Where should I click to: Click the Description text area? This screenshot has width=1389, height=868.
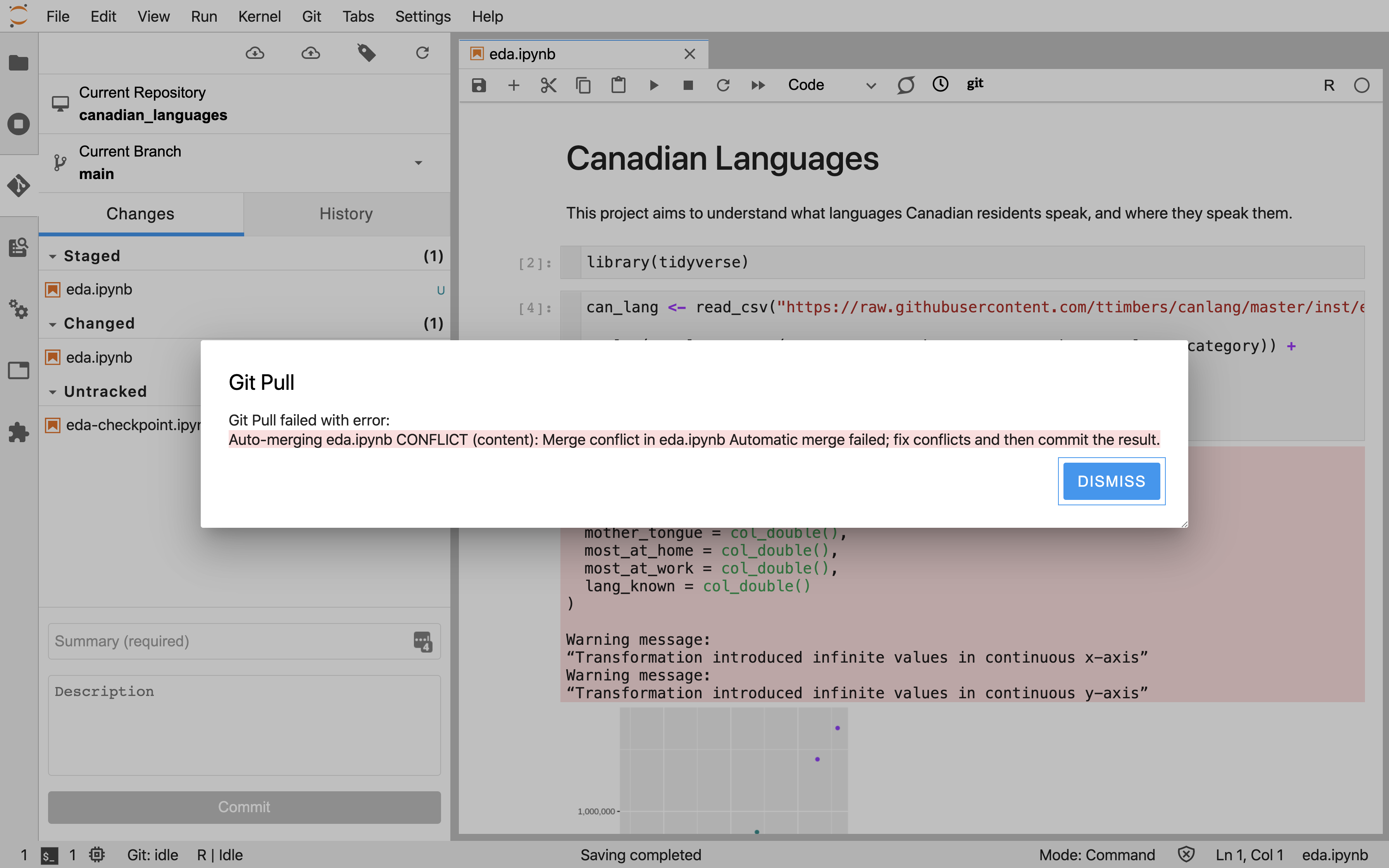245,725
